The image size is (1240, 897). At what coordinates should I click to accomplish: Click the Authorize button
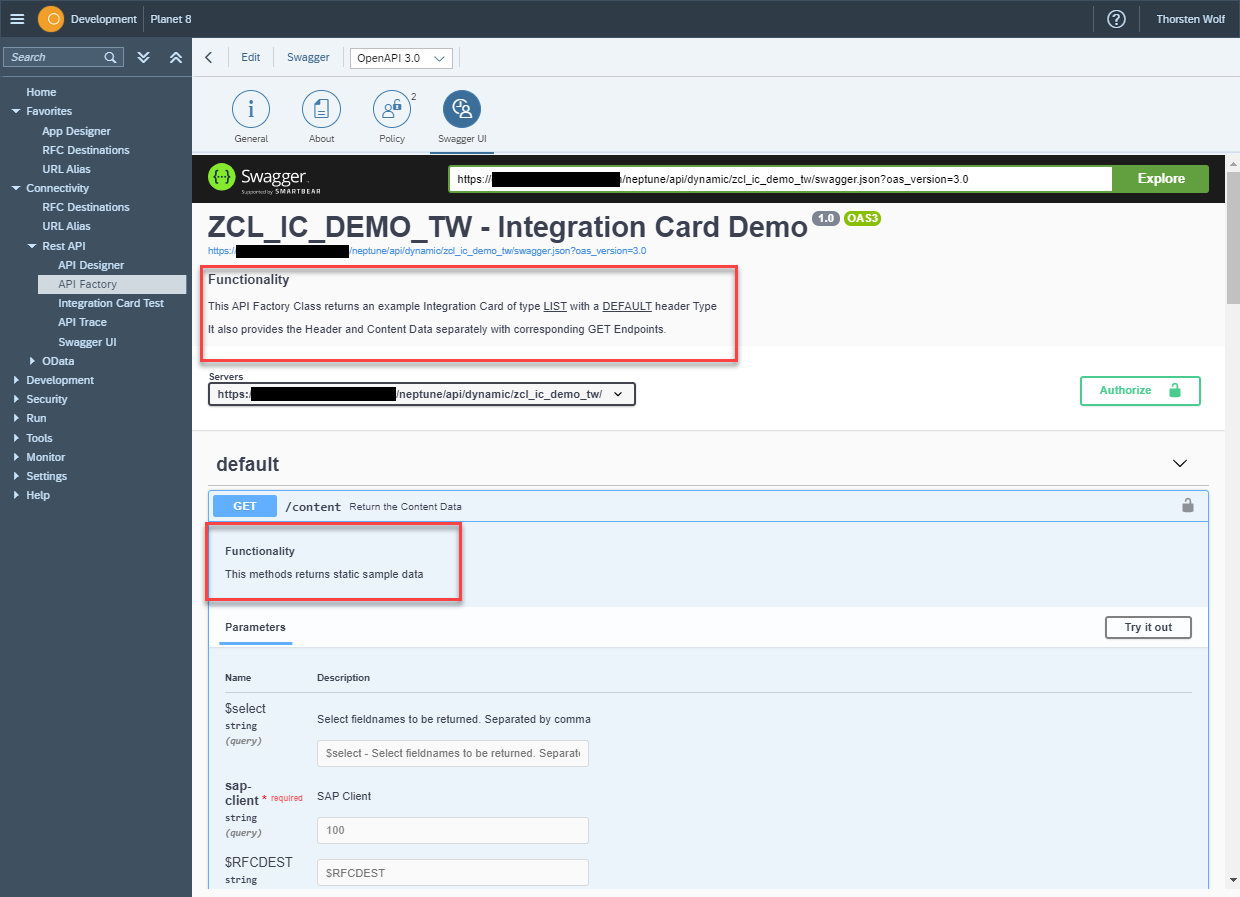coord(1139,391)
